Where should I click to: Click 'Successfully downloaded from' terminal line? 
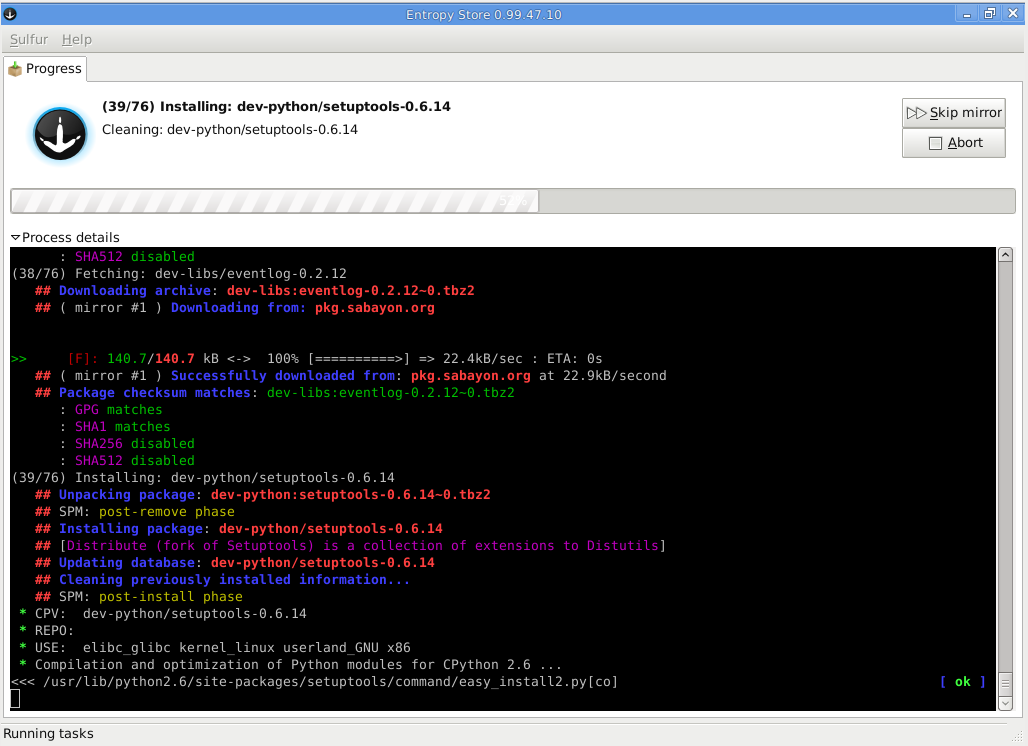click(351, 376)
